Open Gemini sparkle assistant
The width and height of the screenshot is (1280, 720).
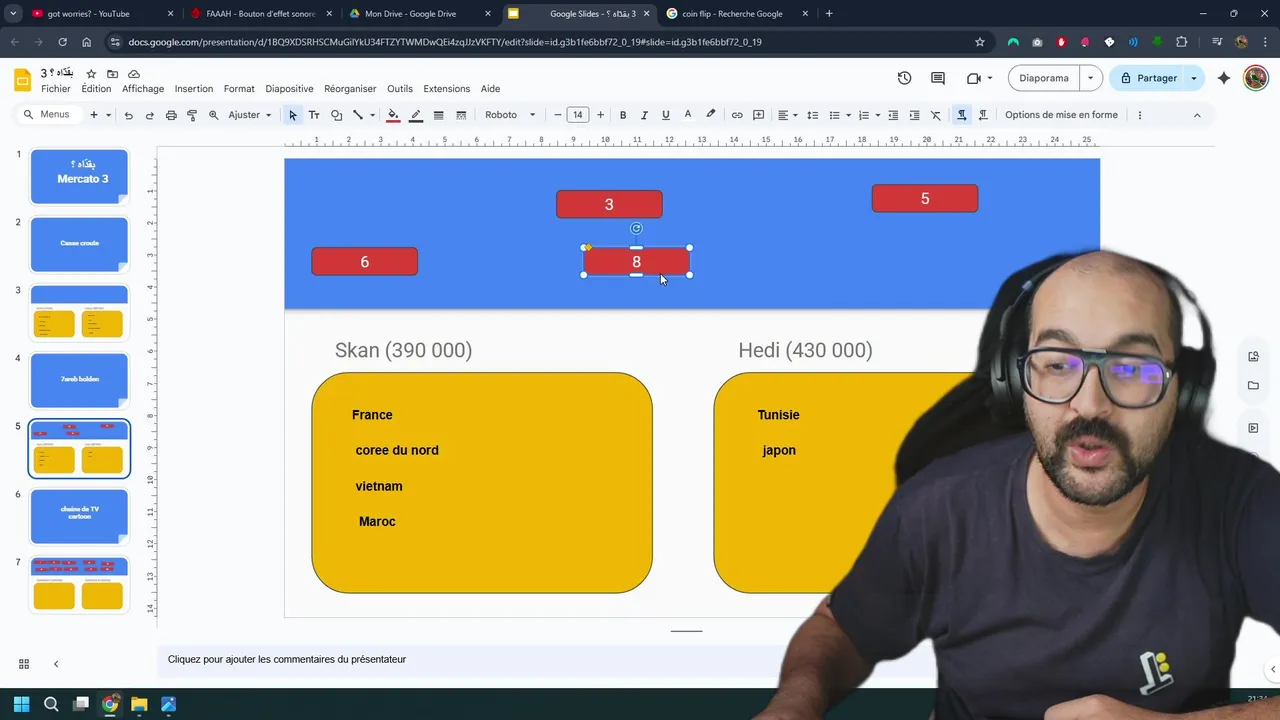point(1224,78)
